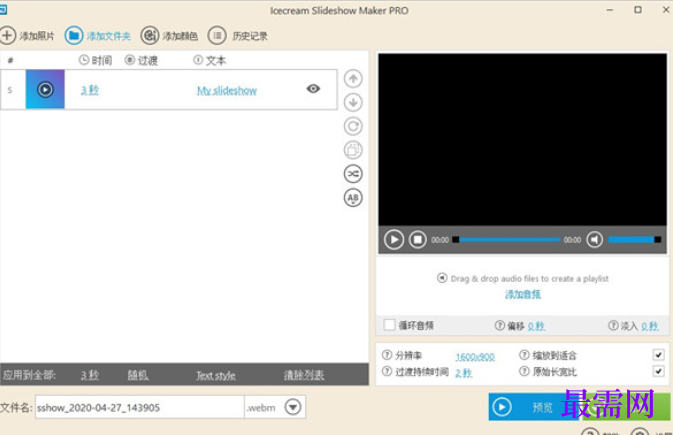Click the Add Photo (添加照片) button
The height and width of the screenshot is (435, 673).
[x=27, y=36]
